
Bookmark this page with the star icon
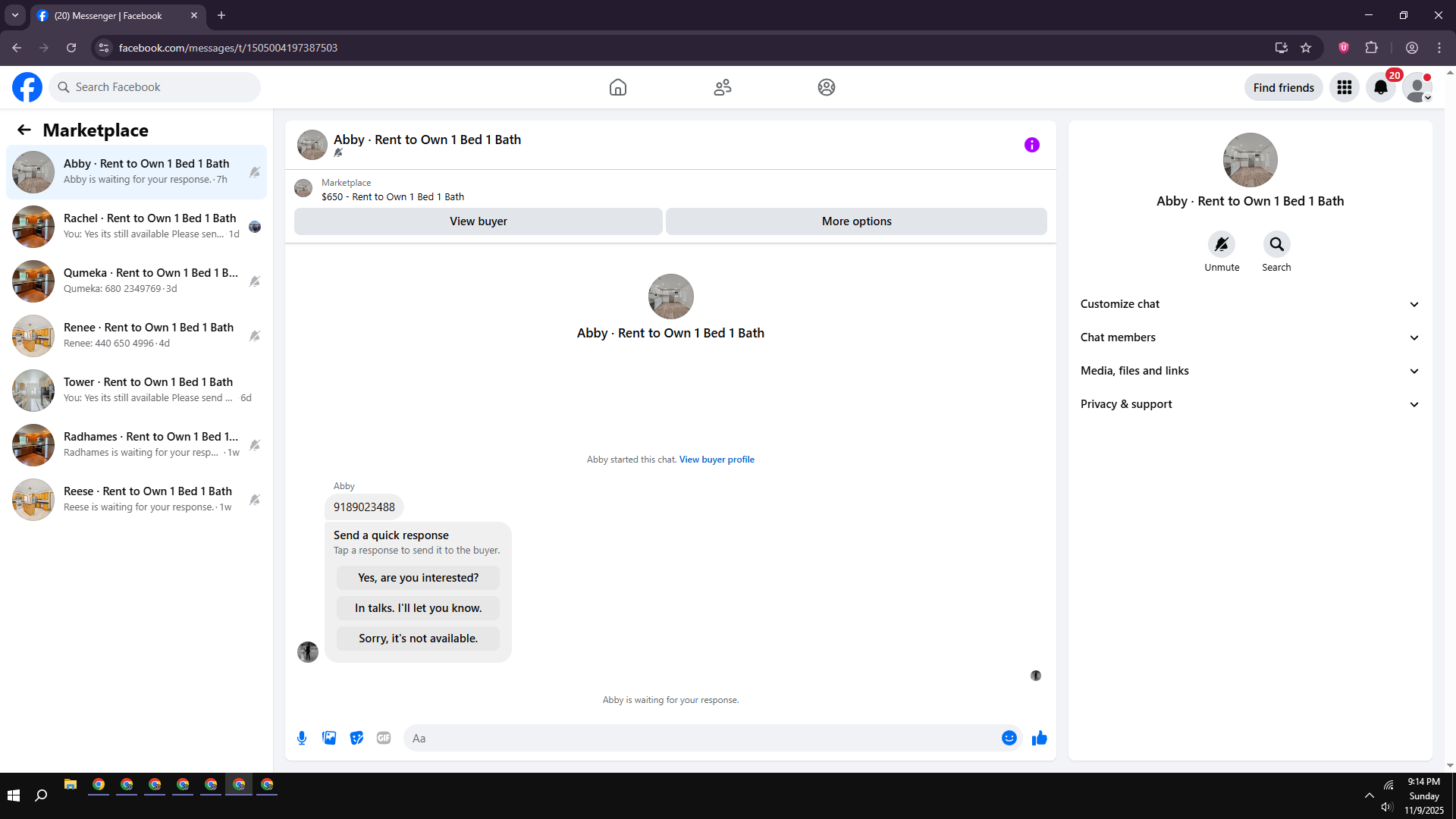pyautogui.click(x=1306, y=48)
